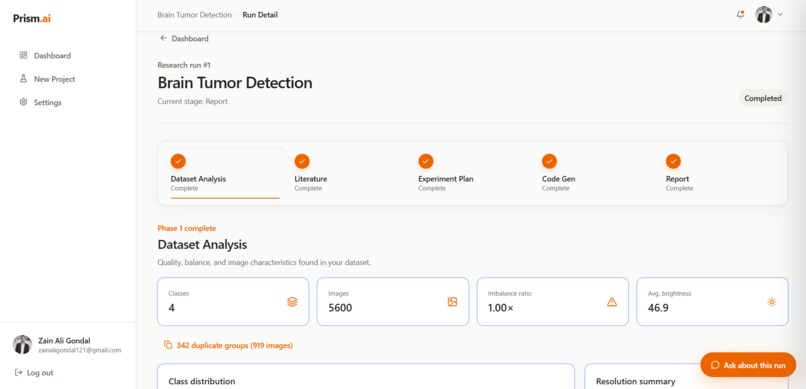Click the Report checkmark circle
Viewport: 806px width, 389px height.
[x=673, y=161]
